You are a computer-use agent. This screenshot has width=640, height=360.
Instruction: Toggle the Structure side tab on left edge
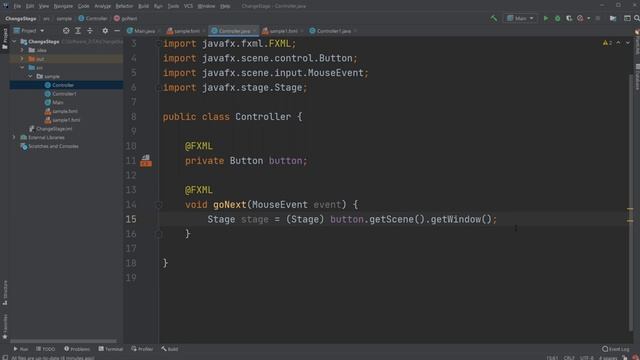click(x=5, y=293)
